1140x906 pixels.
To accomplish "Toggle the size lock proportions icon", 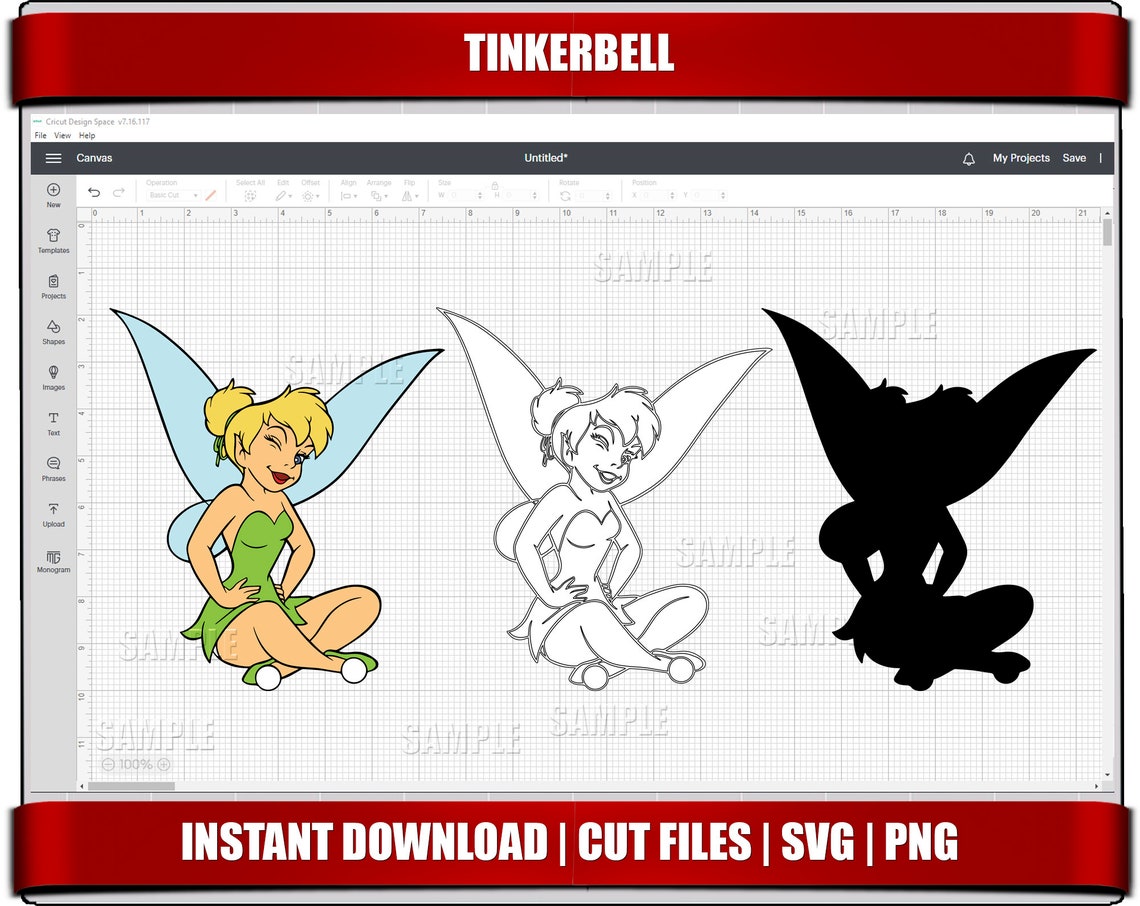I will tap(497, 185).
